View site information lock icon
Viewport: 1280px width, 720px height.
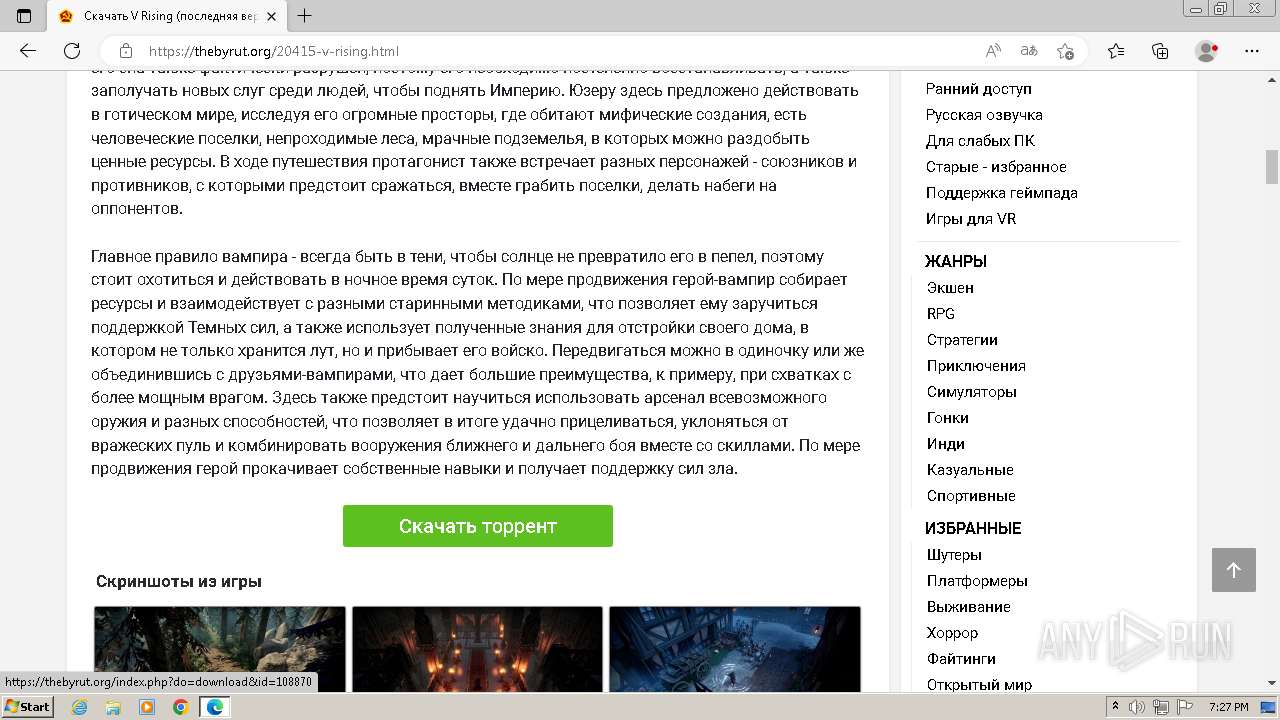coord(126,51)
